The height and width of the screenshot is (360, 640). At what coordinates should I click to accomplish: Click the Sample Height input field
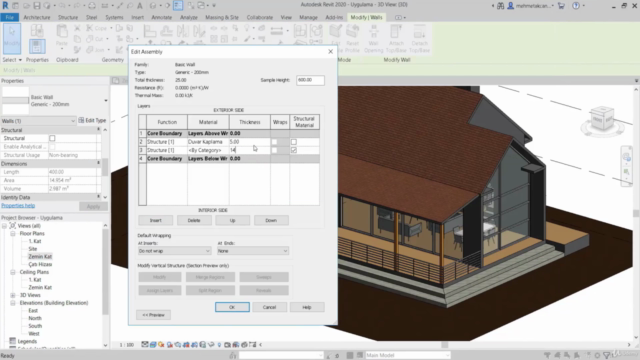[x=310, y=80]
